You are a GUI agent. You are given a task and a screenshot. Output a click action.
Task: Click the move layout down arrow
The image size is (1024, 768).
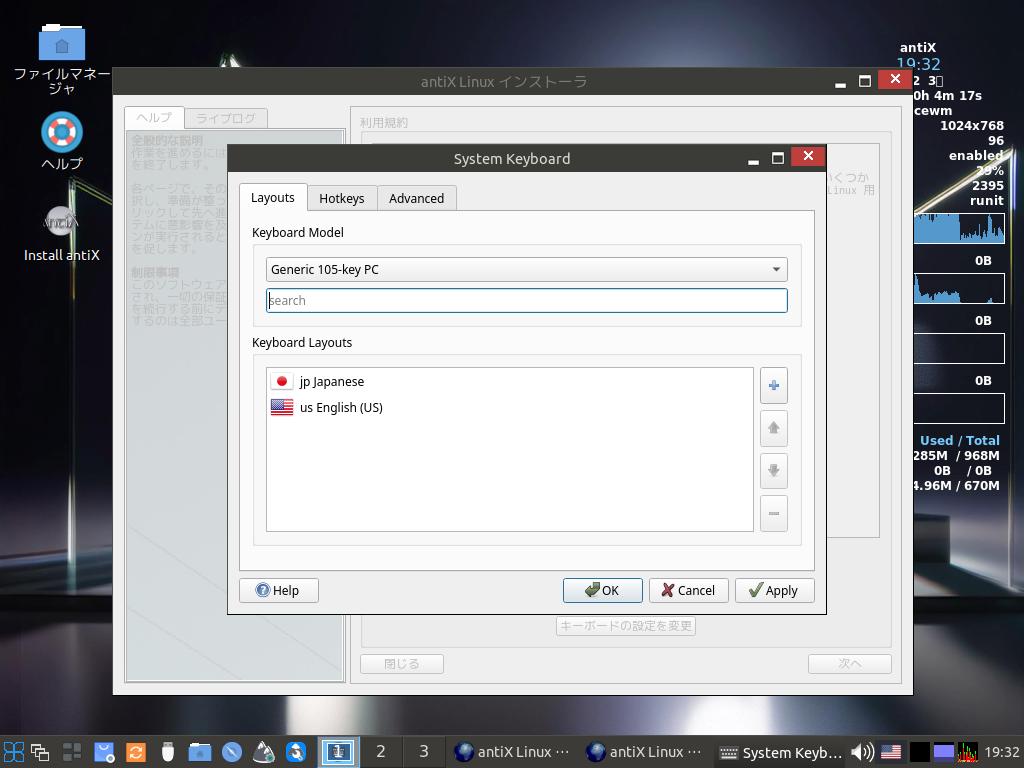coord(773,471)
